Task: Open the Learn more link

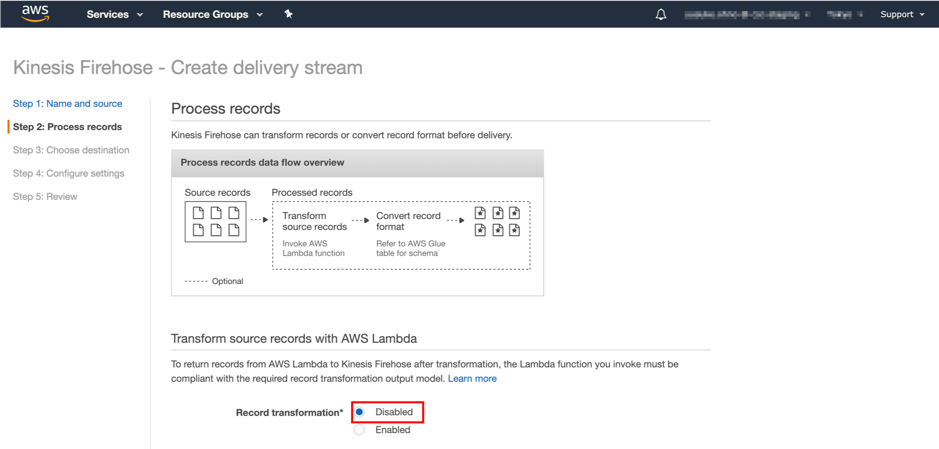Action: (x=472, y=378)
